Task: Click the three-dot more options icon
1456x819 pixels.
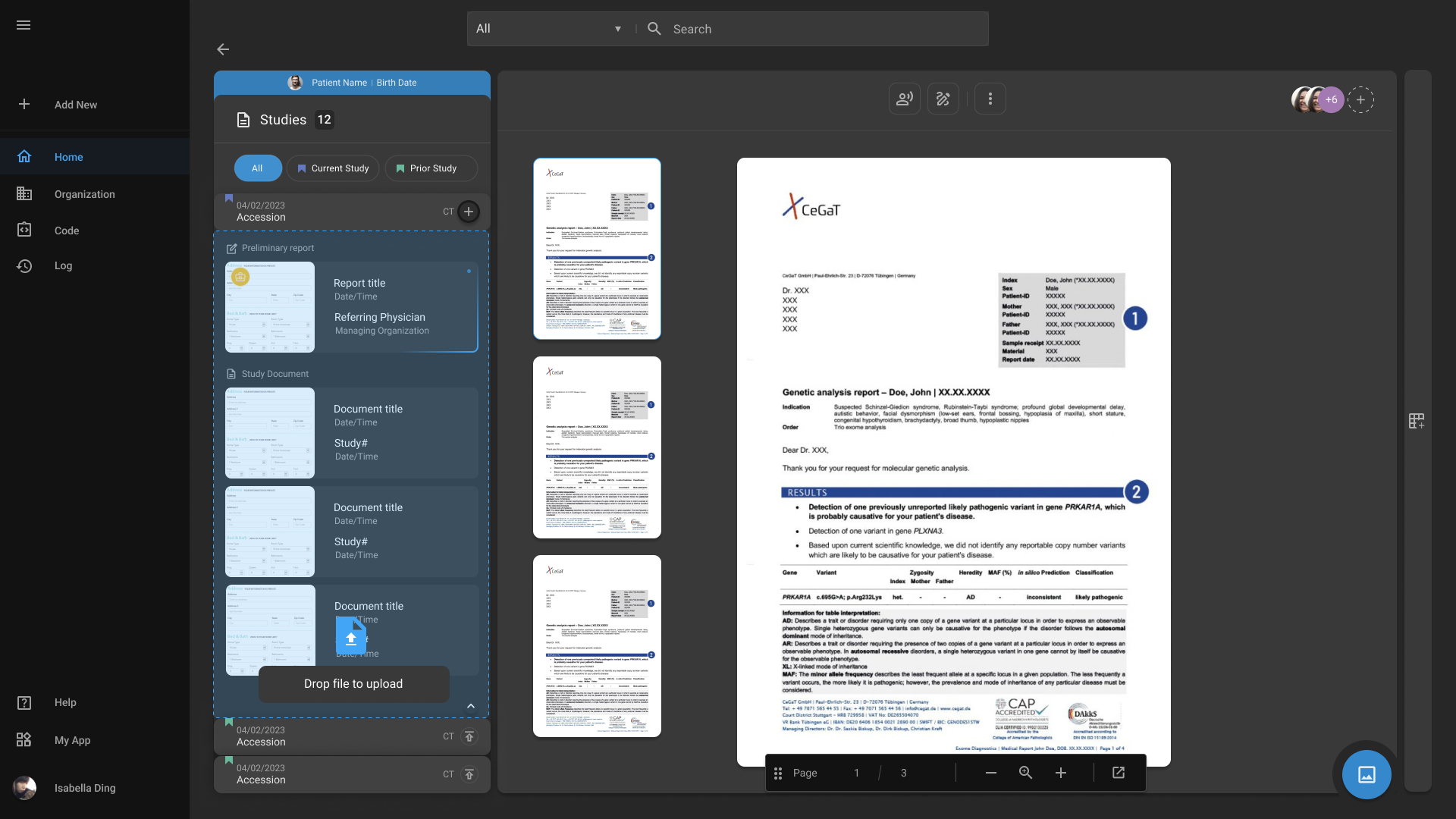Action: pos(990,98)
